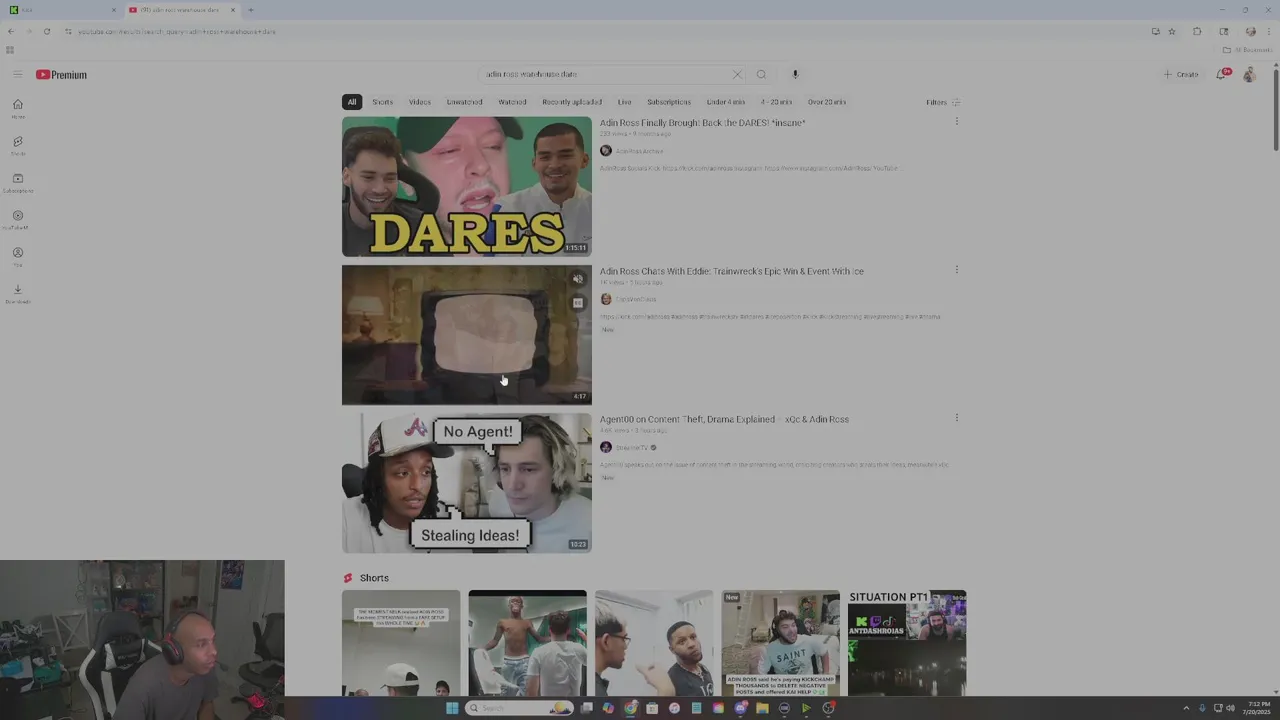Open Shorts in the sidebar
1280x720 pixels.
point(17,146)
